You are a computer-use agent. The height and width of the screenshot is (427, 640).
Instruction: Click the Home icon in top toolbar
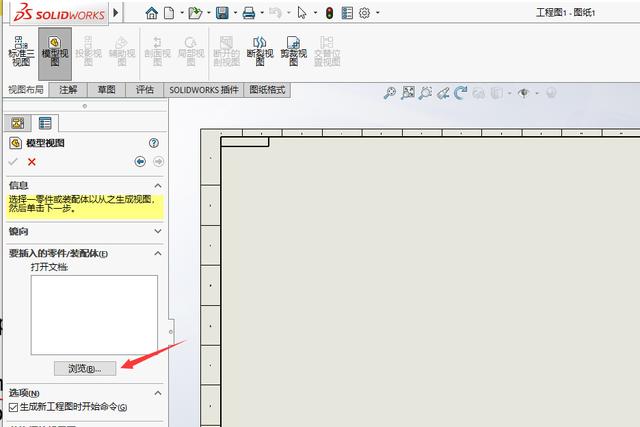(152, 13)
